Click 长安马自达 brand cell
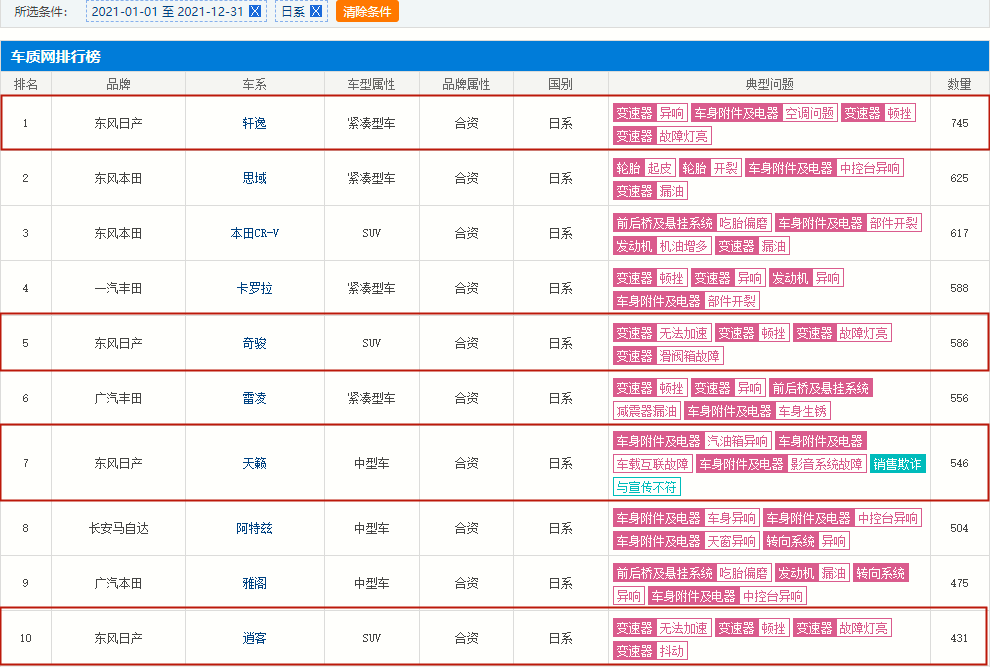The image size is (990, 667). click(118, 528)
